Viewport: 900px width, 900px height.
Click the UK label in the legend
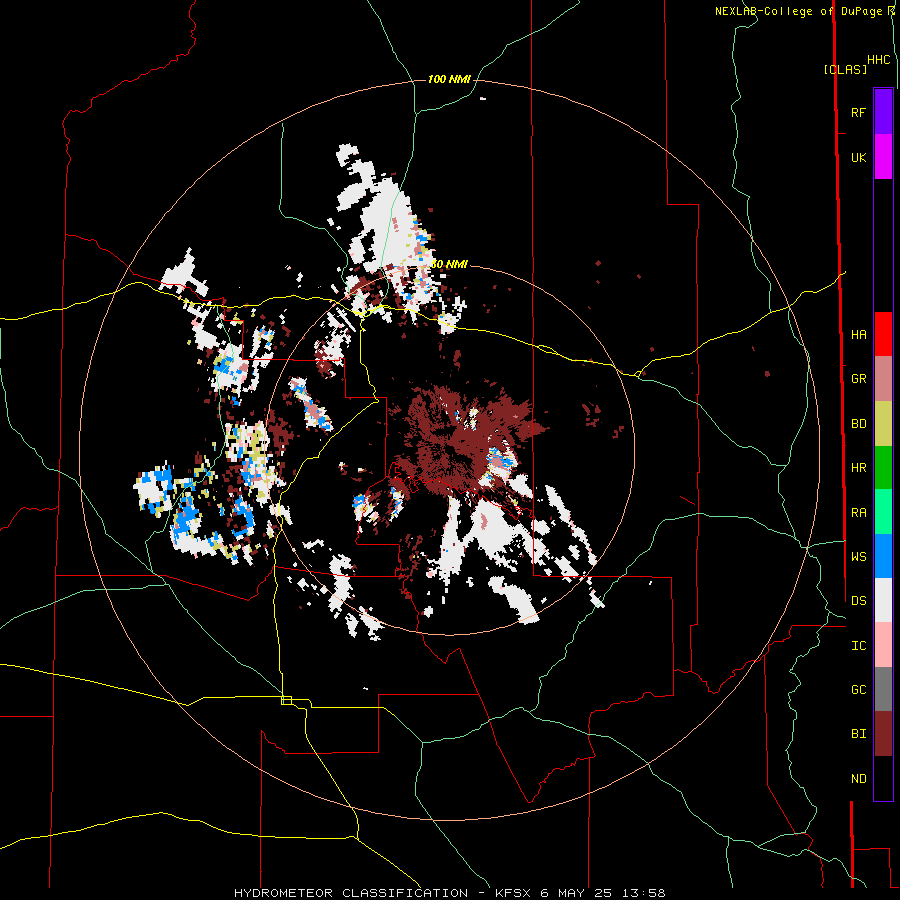click(x=858, y=157)
